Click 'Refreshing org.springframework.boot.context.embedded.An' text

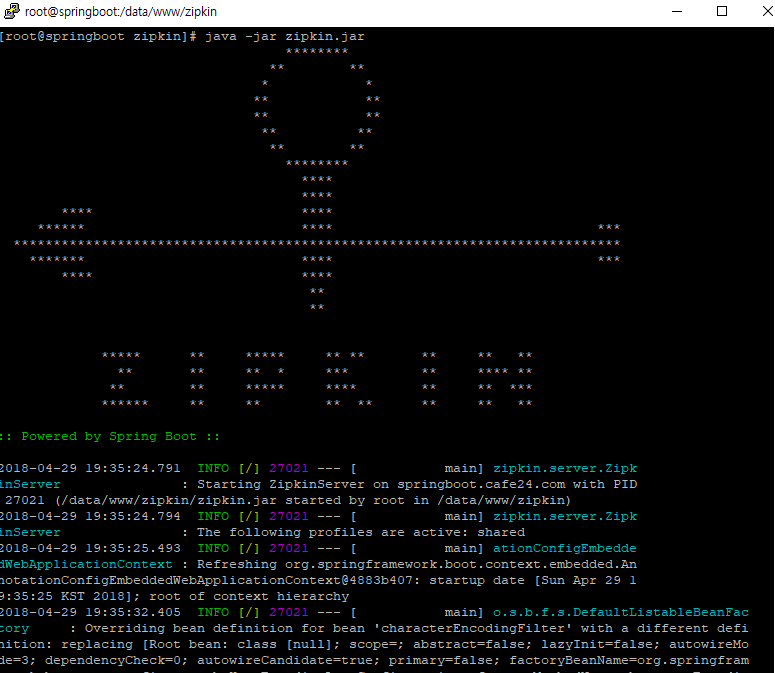click(x=417, y=564)
